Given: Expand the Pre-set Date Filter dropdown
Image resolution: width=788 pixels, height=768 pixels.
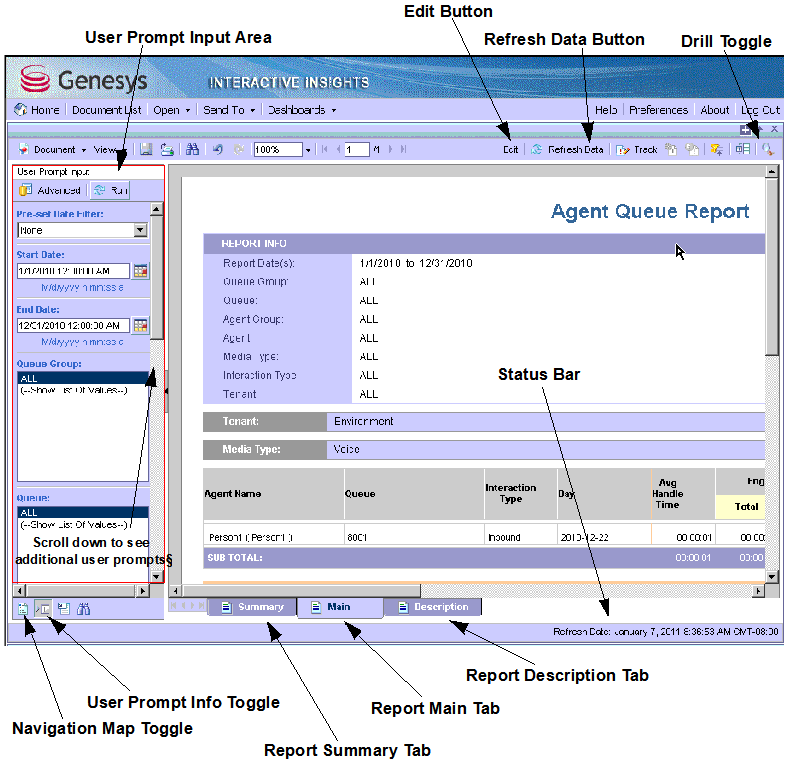Looking at the screenshot, I should 140,230.
